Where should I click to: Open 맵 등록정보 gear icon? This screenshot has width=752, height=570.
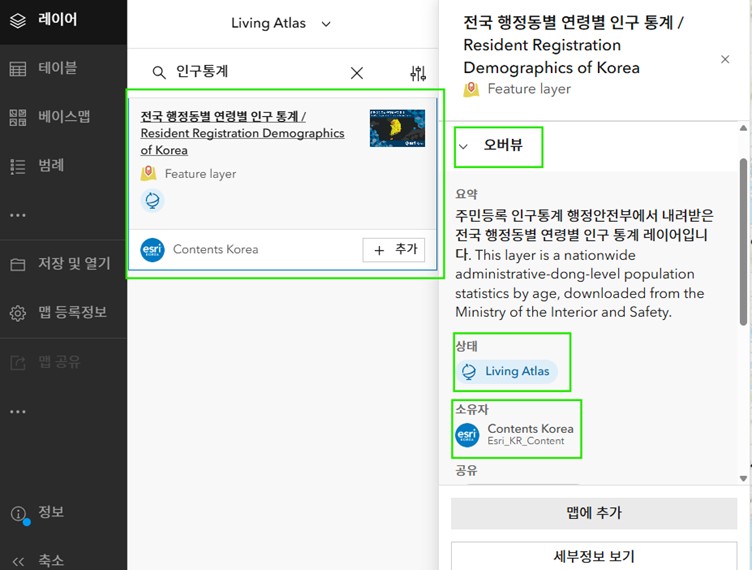pos(18,313)
